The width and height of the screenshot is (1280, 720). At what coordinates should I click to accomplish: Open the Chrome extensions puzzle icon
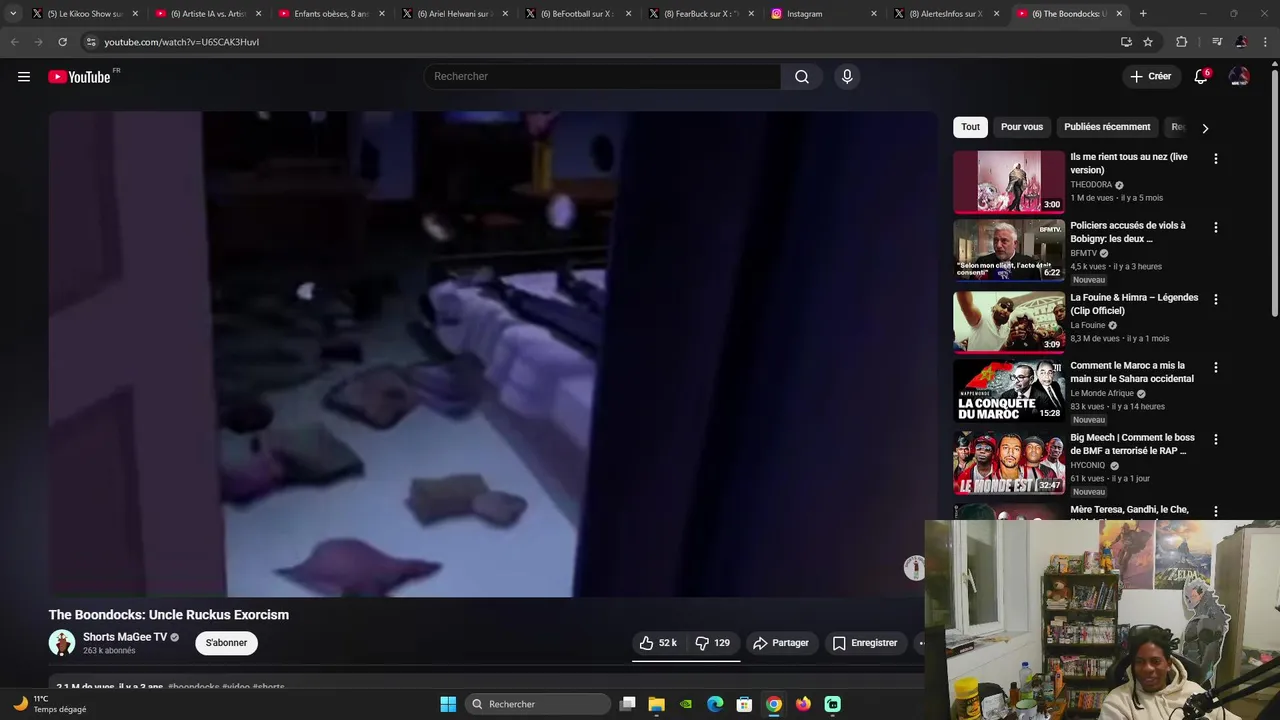(x=1181, y=42)
